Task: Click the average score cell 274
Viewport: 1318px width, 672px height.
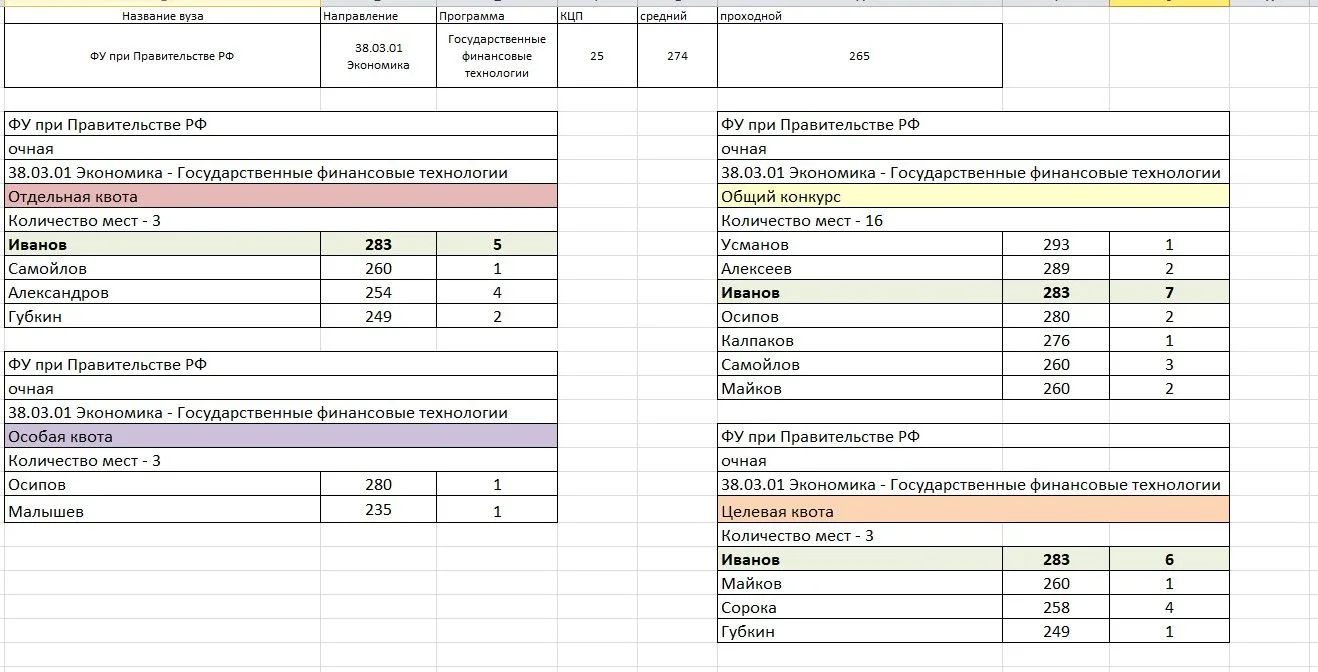Action: (x=677, y=56)
